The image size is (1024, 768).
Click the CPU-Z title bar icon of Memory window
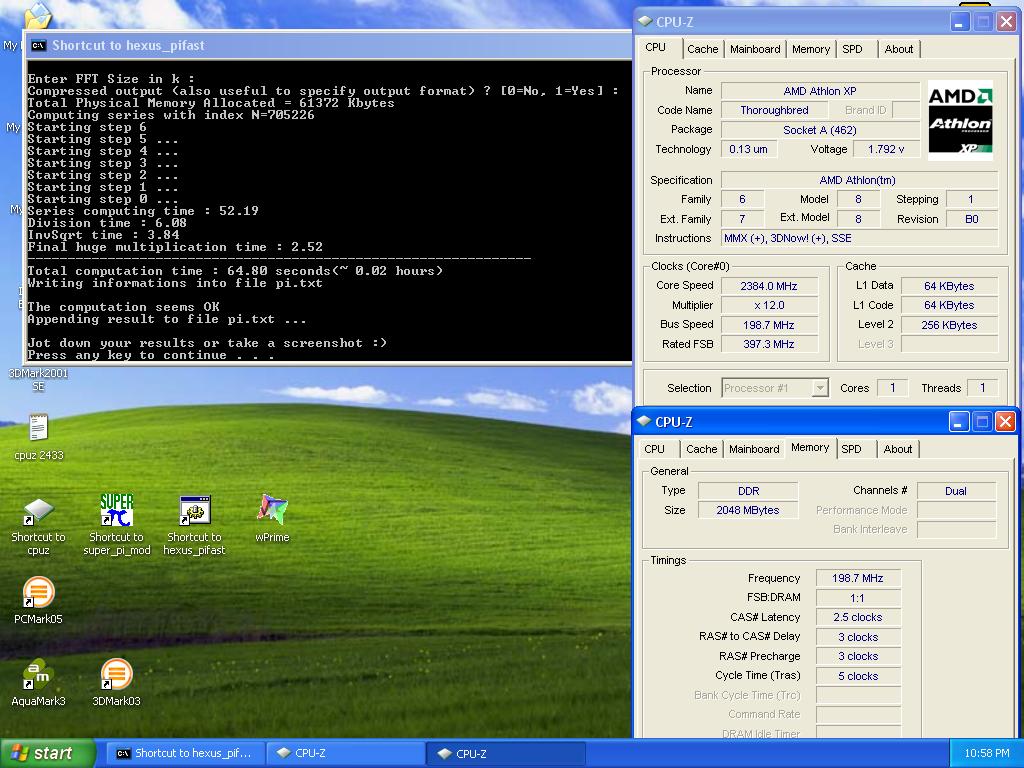pos(645,421)
